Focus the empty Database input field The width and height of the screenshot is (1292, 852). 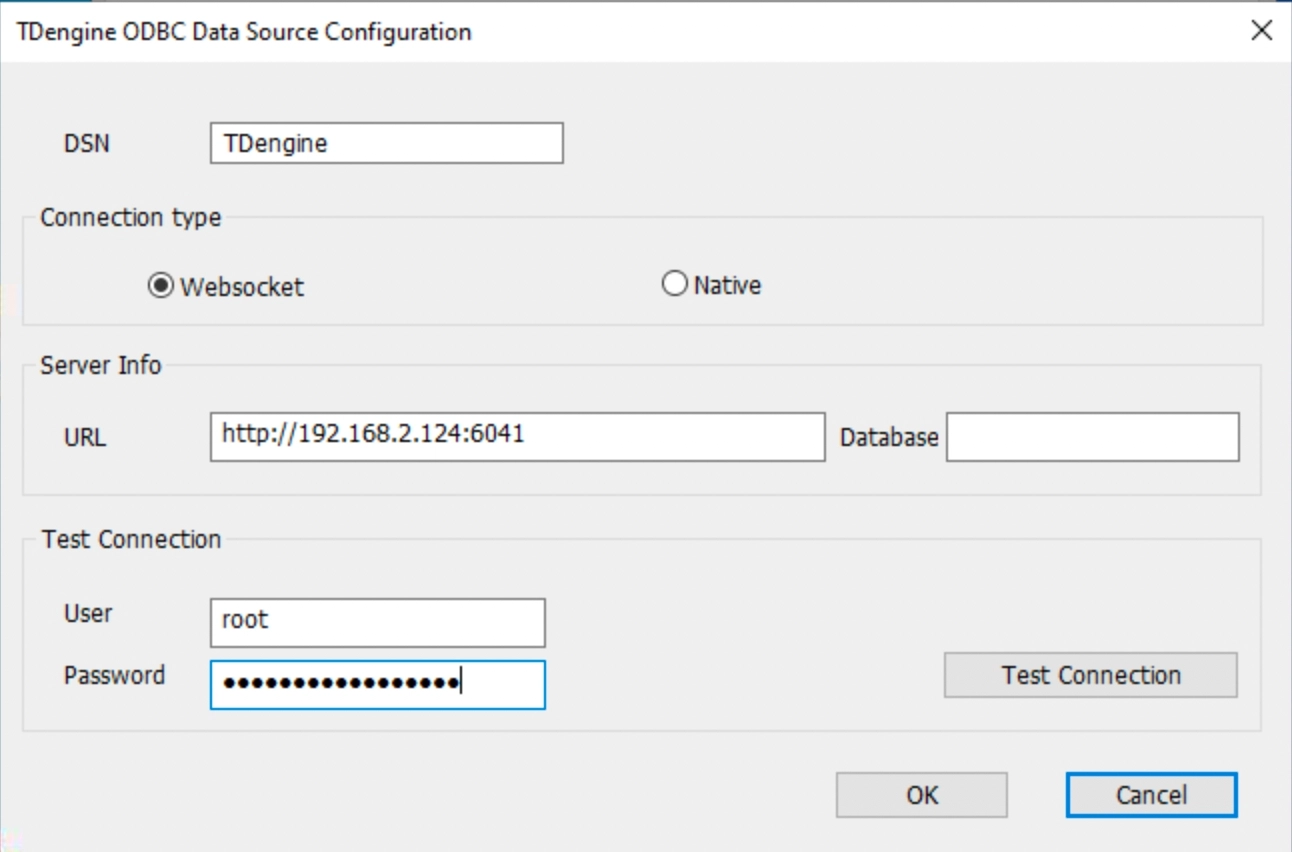click(x=1092, y=437)
